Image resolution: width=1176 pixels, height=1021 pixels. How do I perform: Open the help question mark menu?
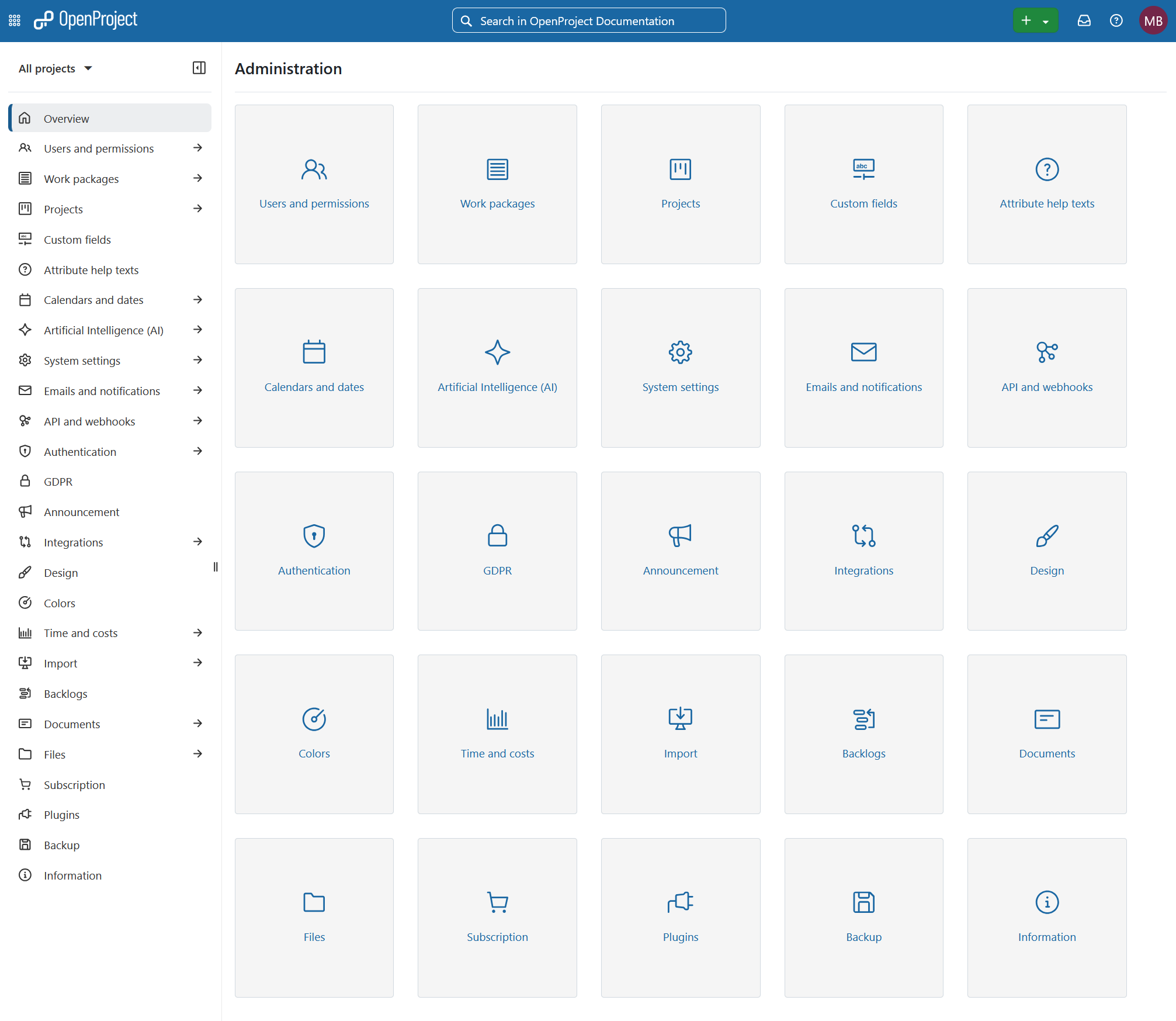click(x=1116, y=21)
